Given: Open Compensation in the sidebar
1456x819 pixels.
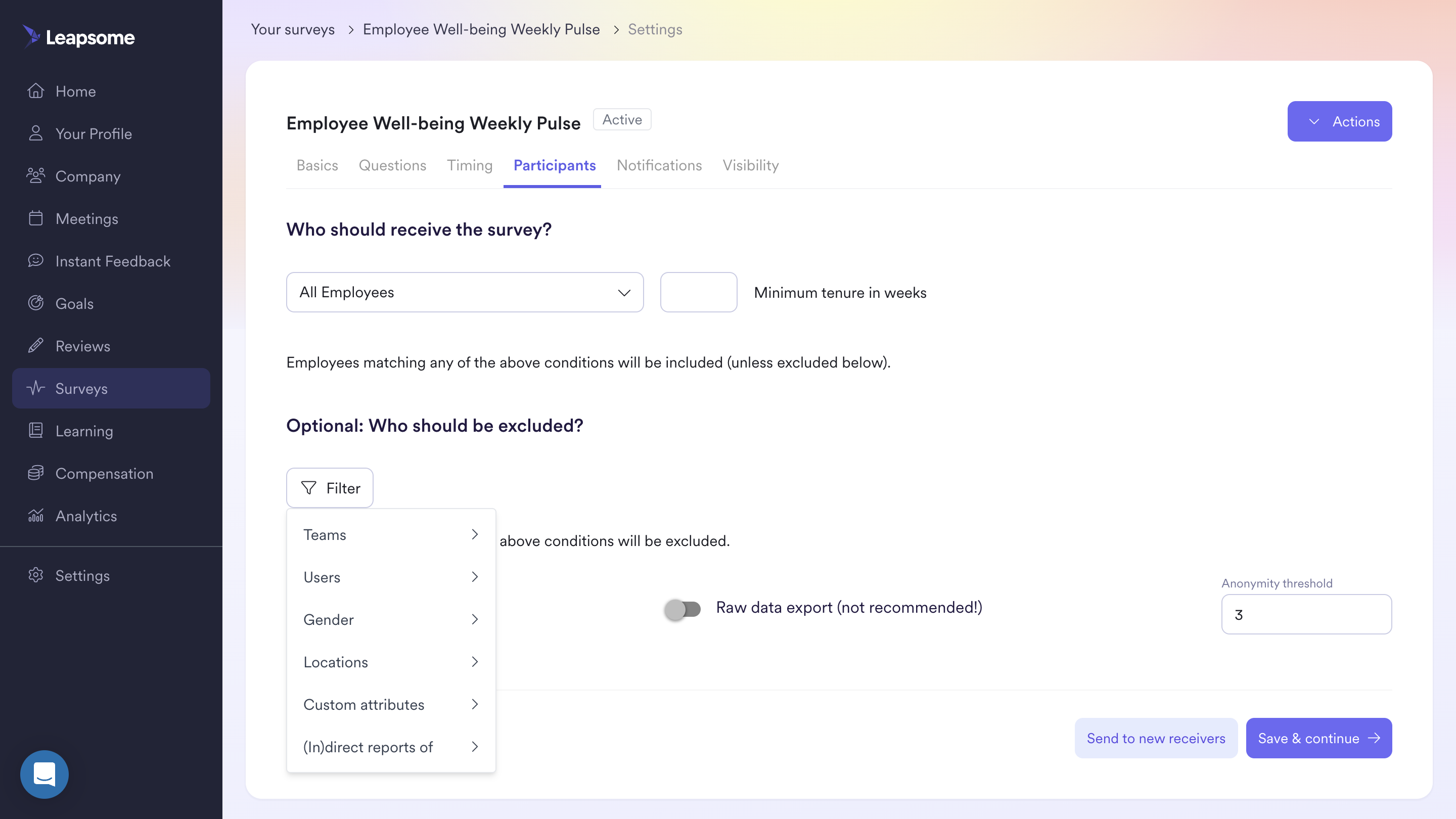Looking at the screenshot, I should (x=111, y=473).
